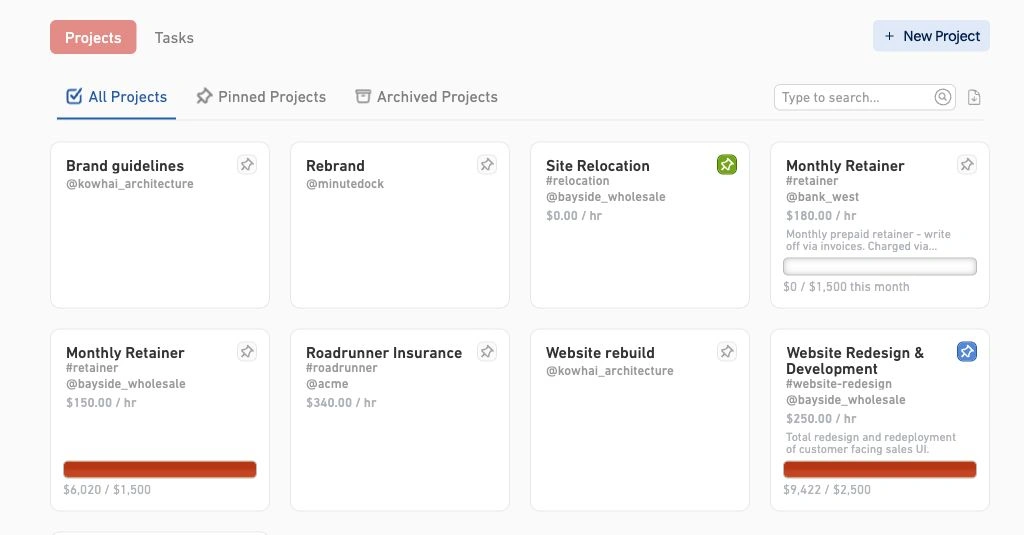Click the @acme client label

(x=327, y=383)
